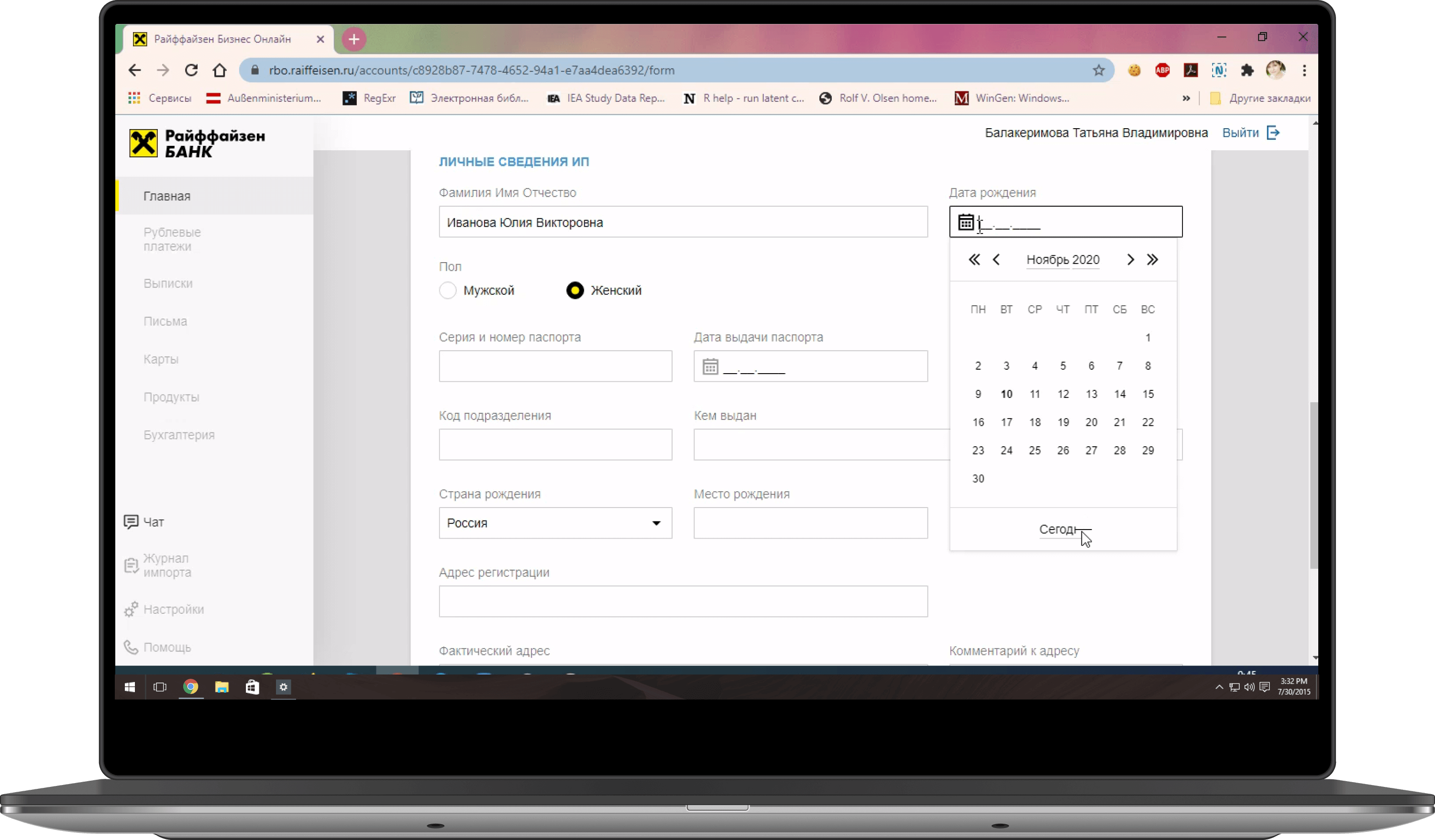Screen dimensions: 1435x840
Task: Open Письма in the sidebar
Action: [165, 321]
